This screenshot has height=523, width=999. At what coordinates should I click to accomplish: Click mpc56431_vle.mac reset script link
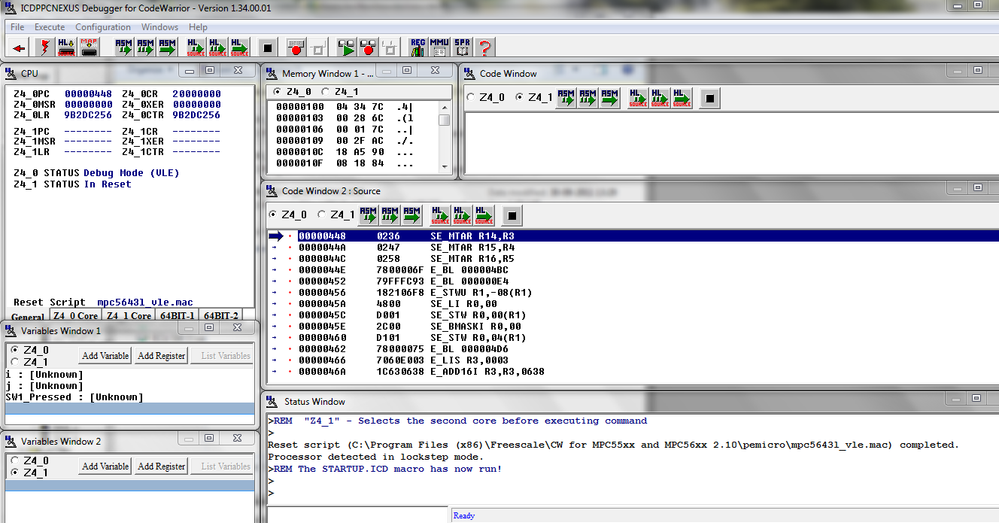[x=145, y=303]
